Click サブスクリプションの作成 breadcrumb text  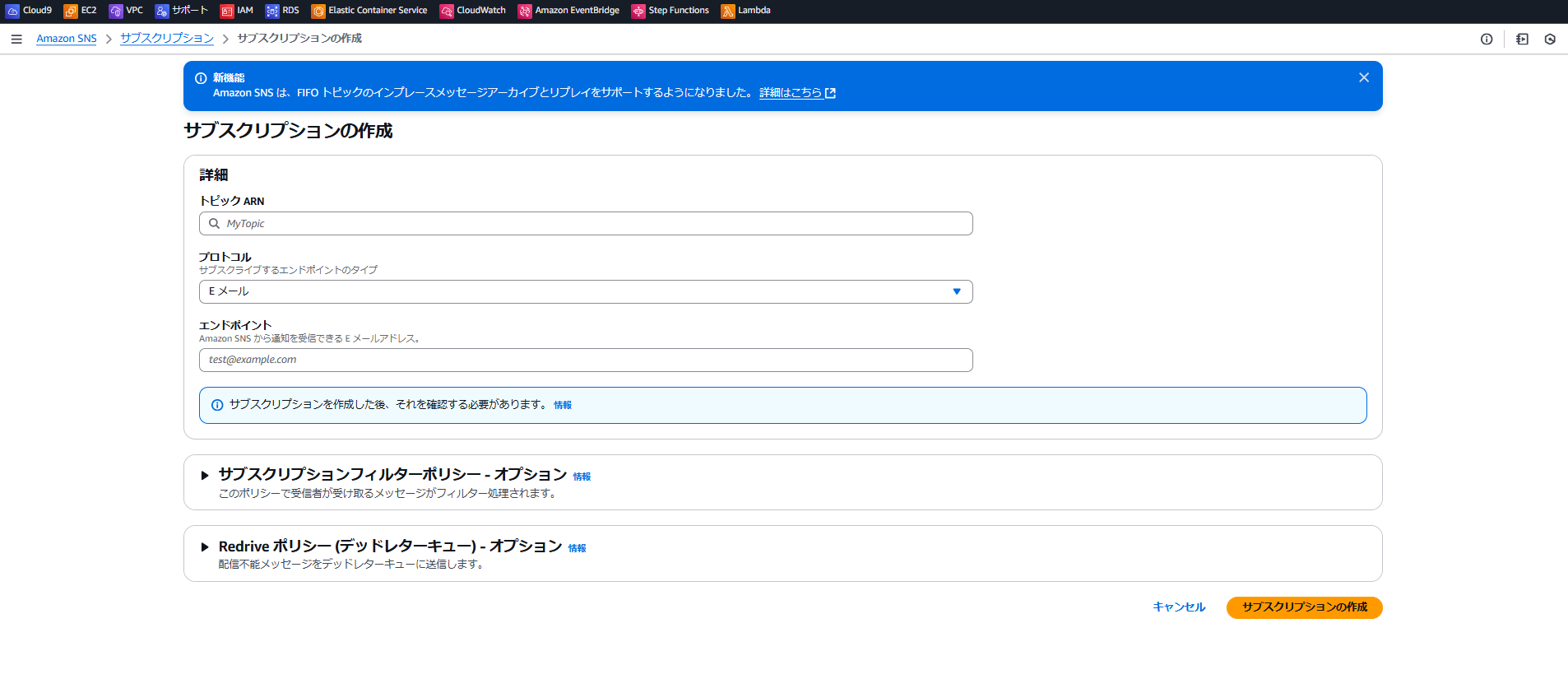tap(299, 39)
